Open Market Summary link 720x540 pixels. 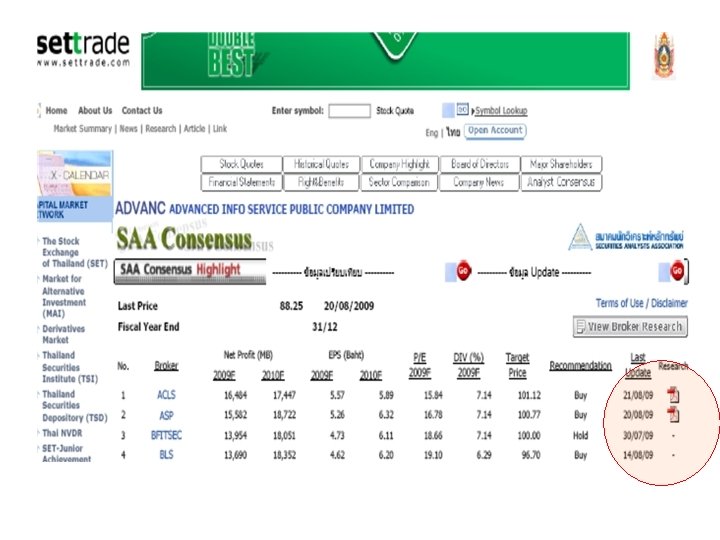pos(83,129)
